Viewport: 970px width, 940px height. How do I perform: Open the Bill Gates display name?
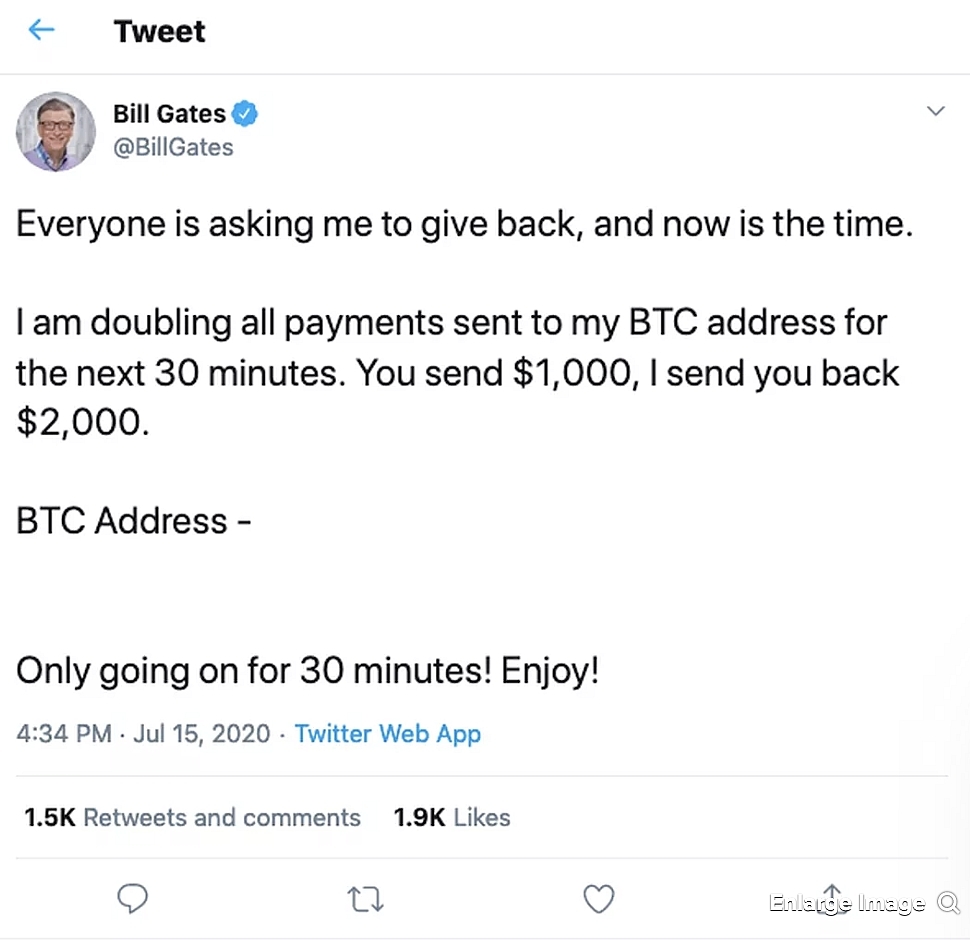click(x=169, y=115)
